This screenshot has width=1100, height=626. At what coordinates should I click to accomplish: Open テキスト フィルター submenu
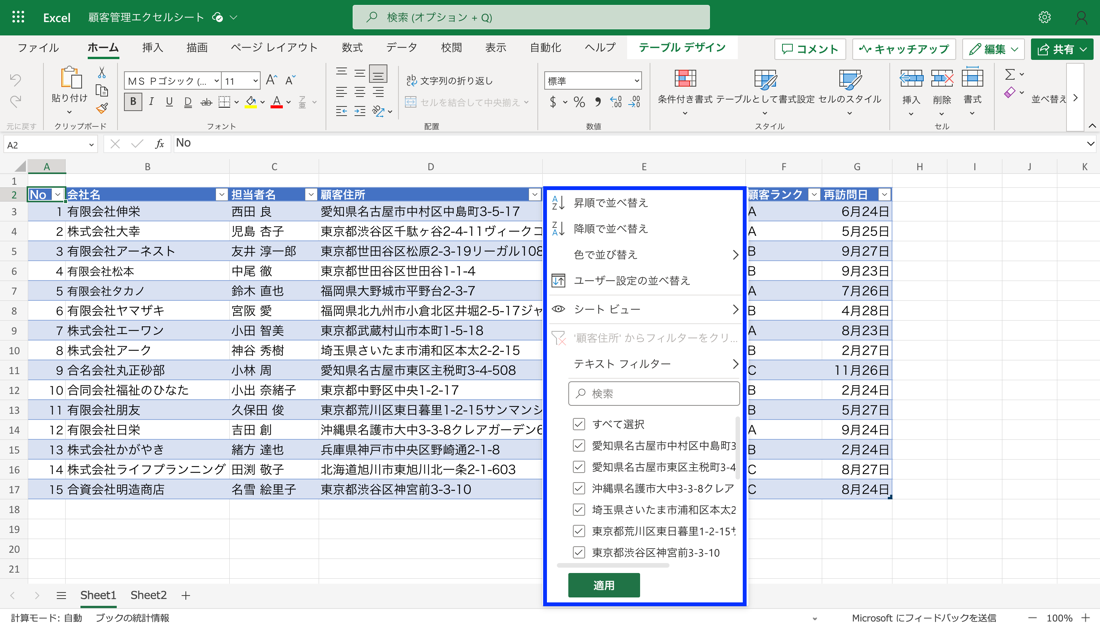pyautogui.click(x=644, y=364)
